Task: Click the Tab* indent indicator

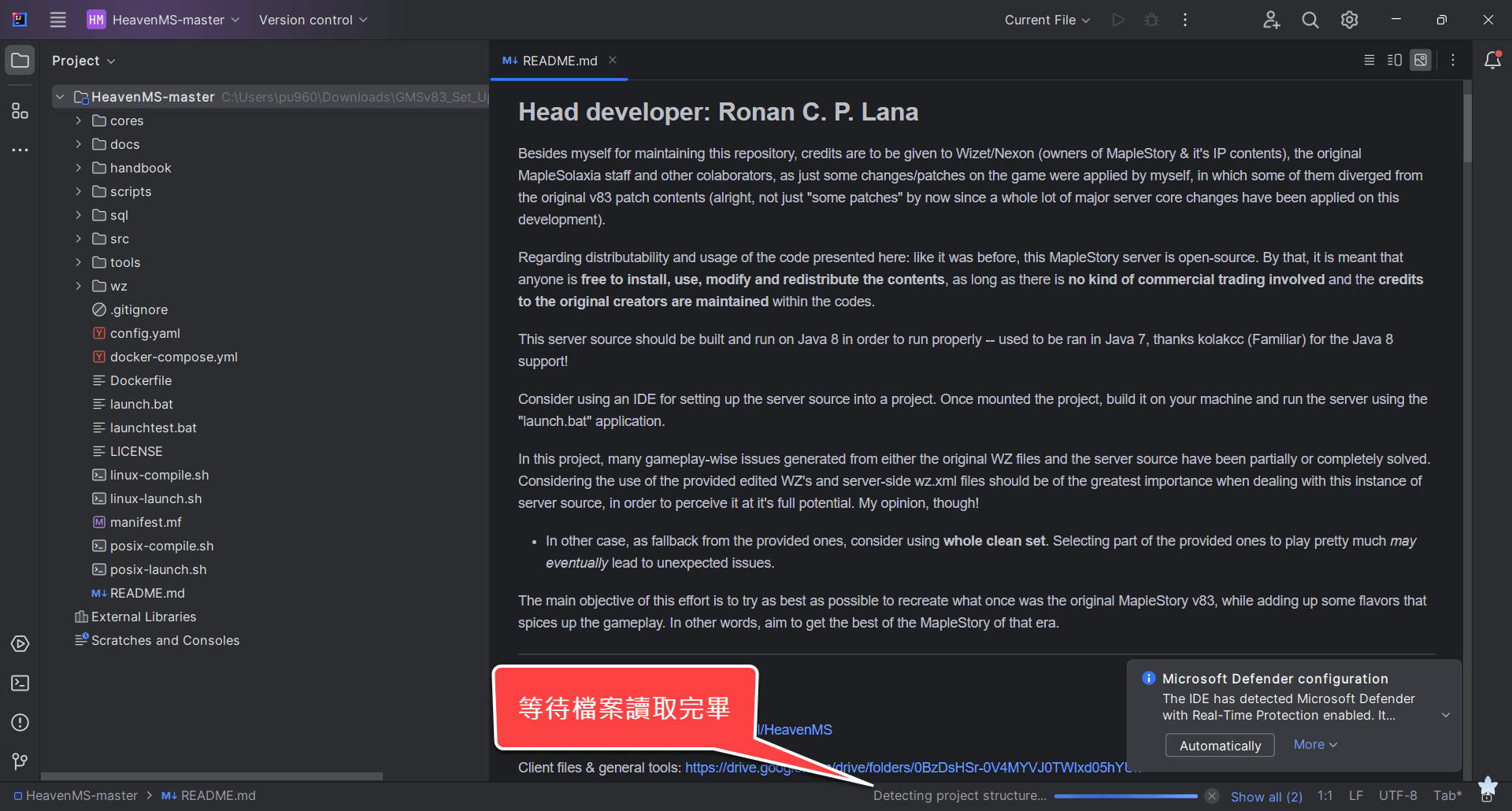Action: click(1447, 796)
